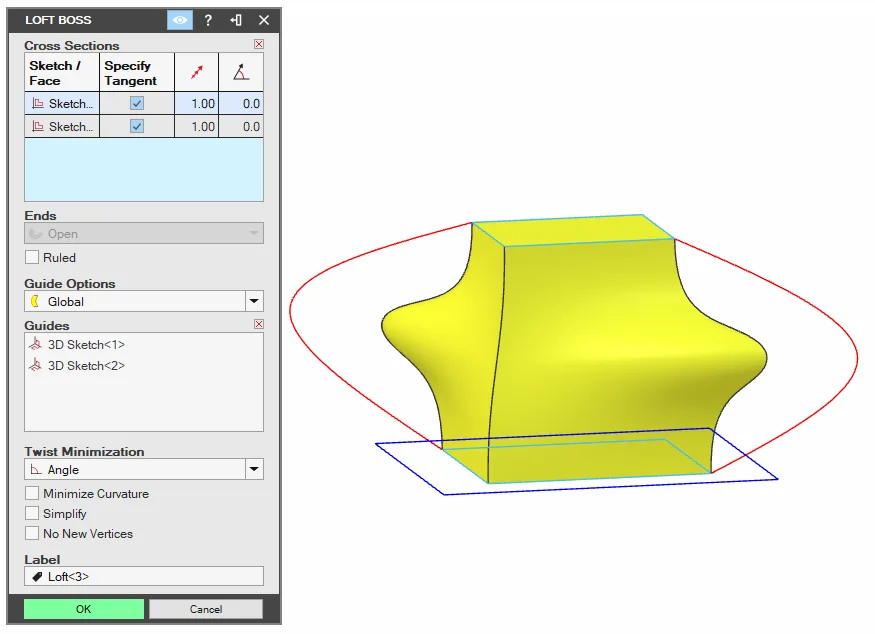Uncheck Specify Tangent for first sketch row
This screenshot has height=634, width=875.
click(137, 104)
